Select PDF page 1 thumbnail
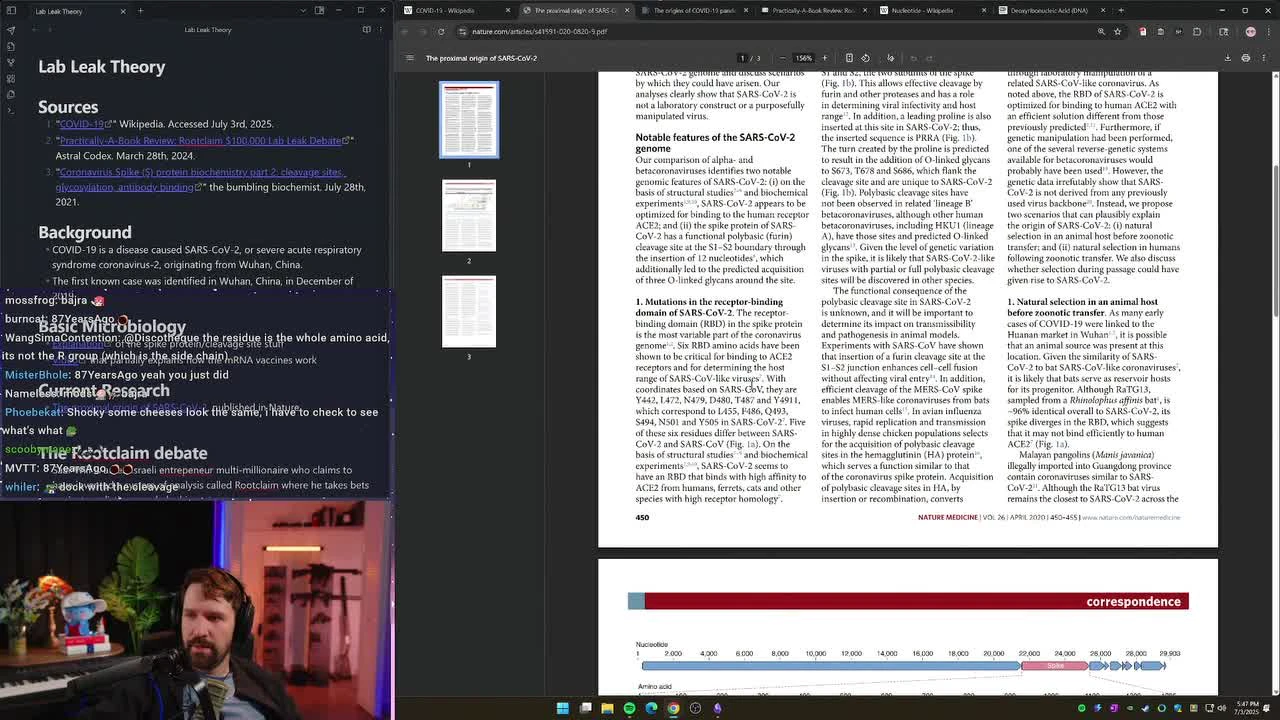Screen dimensions: 1280x720 (469, 120)
